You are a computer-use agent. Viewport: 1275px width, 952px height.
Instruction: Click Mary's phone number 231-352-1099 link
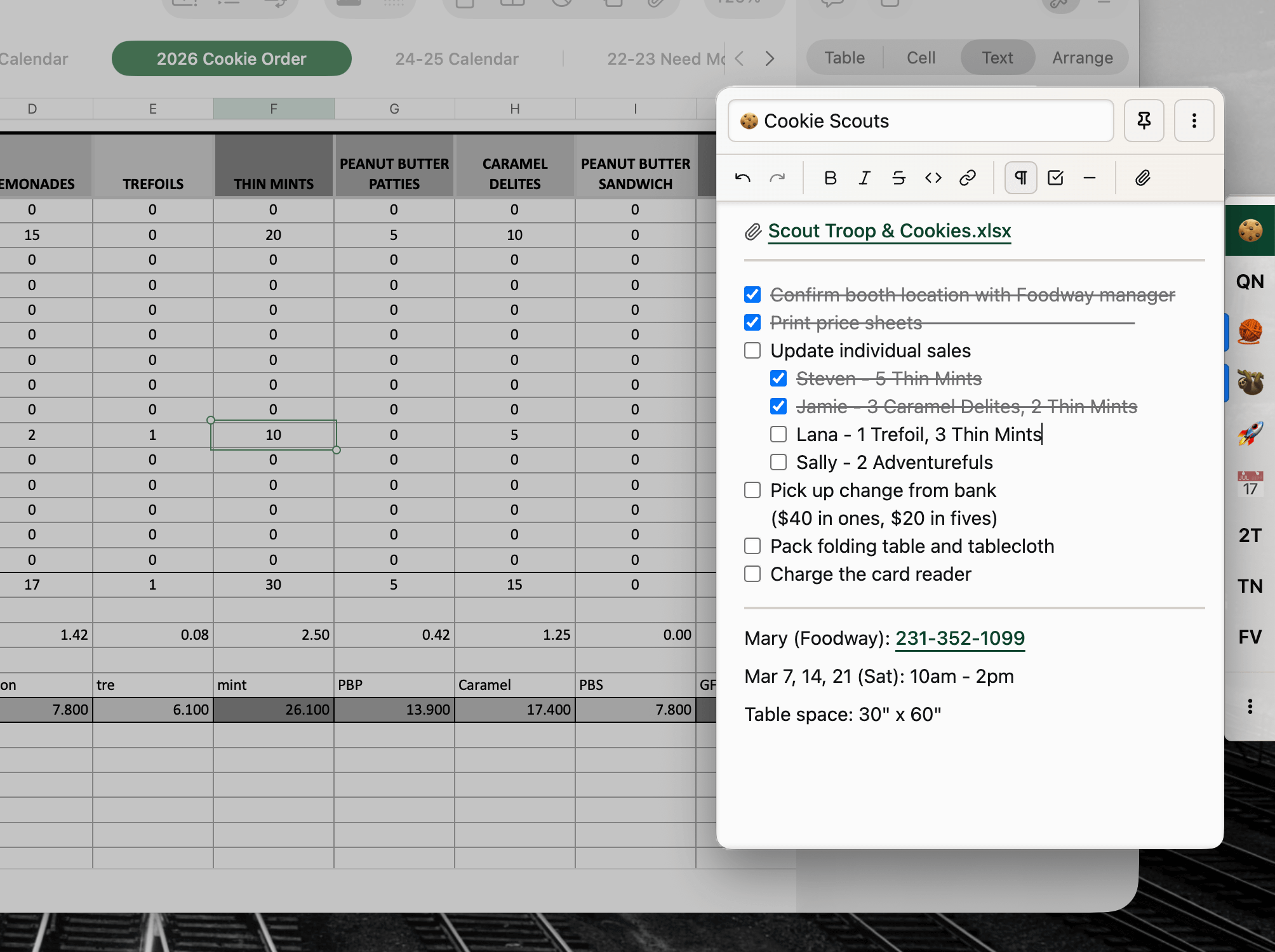[959, 638]
